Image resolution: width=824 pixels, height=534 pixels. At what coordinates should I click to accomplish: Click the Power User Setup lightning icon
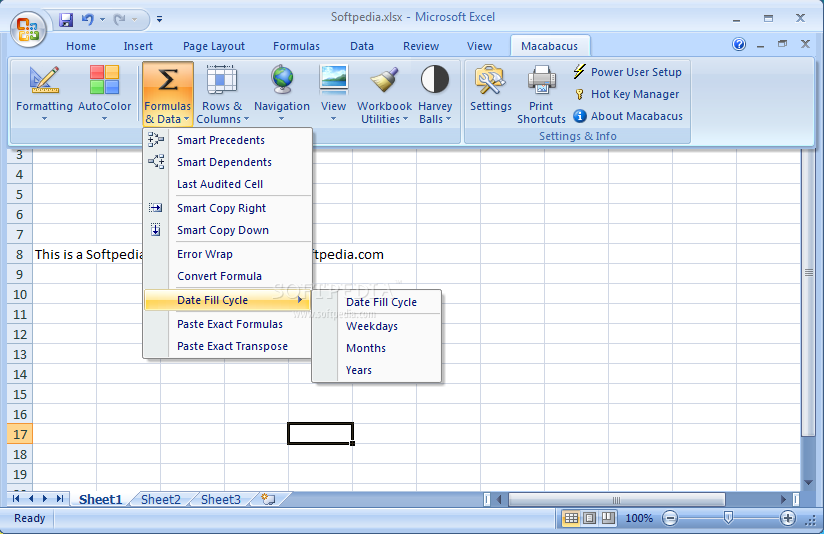(579, 71)
